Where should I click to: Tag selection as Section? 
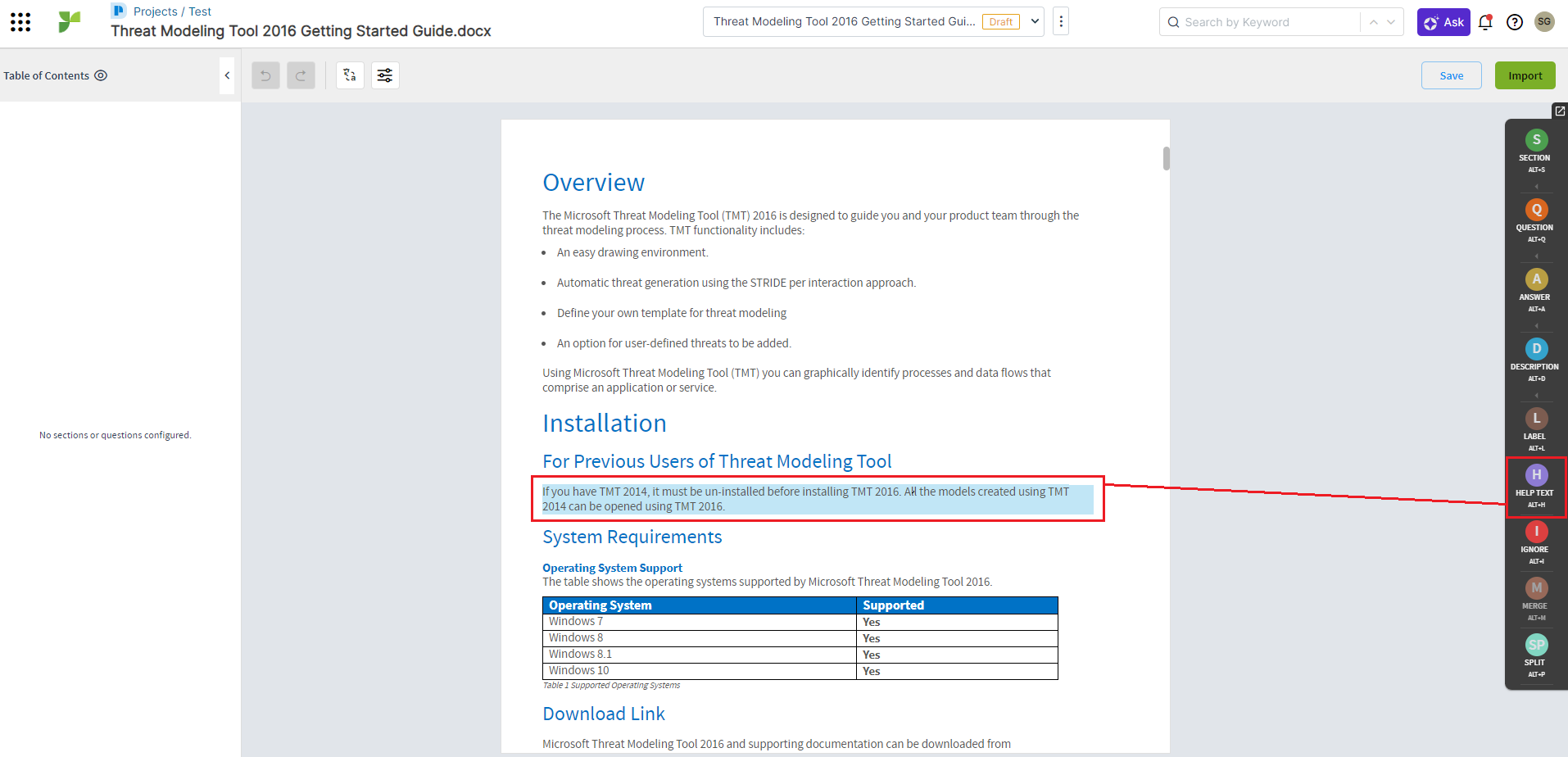coord(1536,151)
